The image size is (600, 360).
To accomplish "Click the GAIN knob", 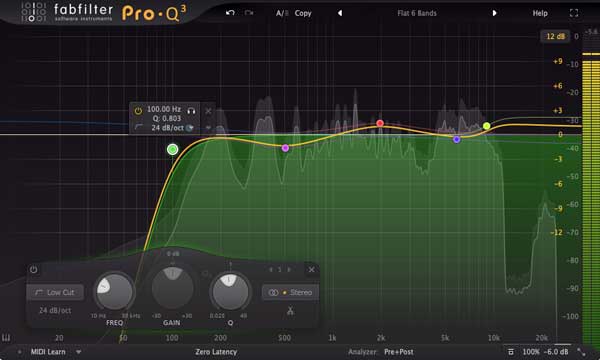I will click(172, 289).
